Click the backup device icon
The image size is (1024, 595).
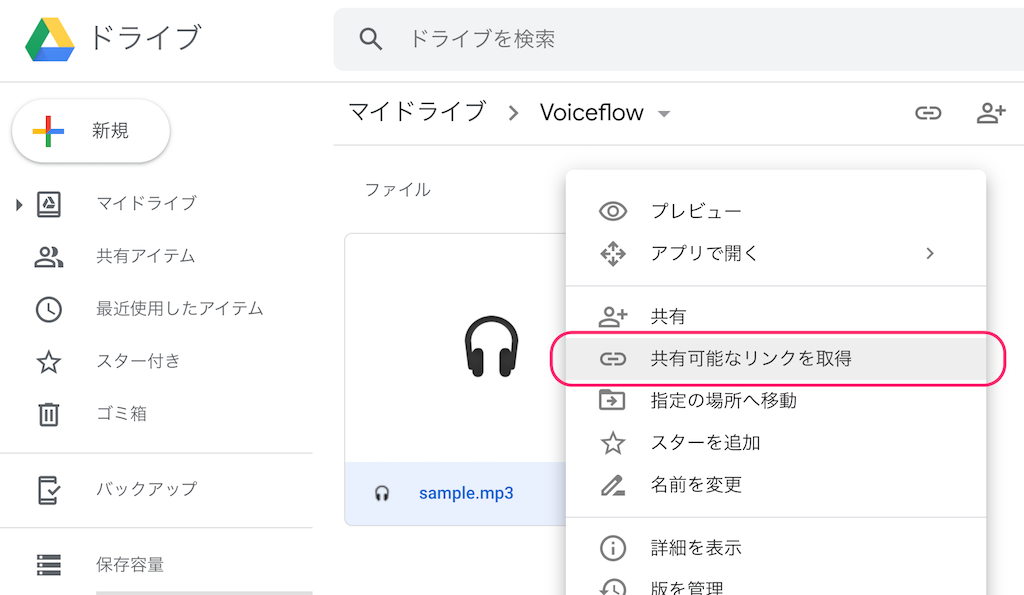(x=49, y=490)
